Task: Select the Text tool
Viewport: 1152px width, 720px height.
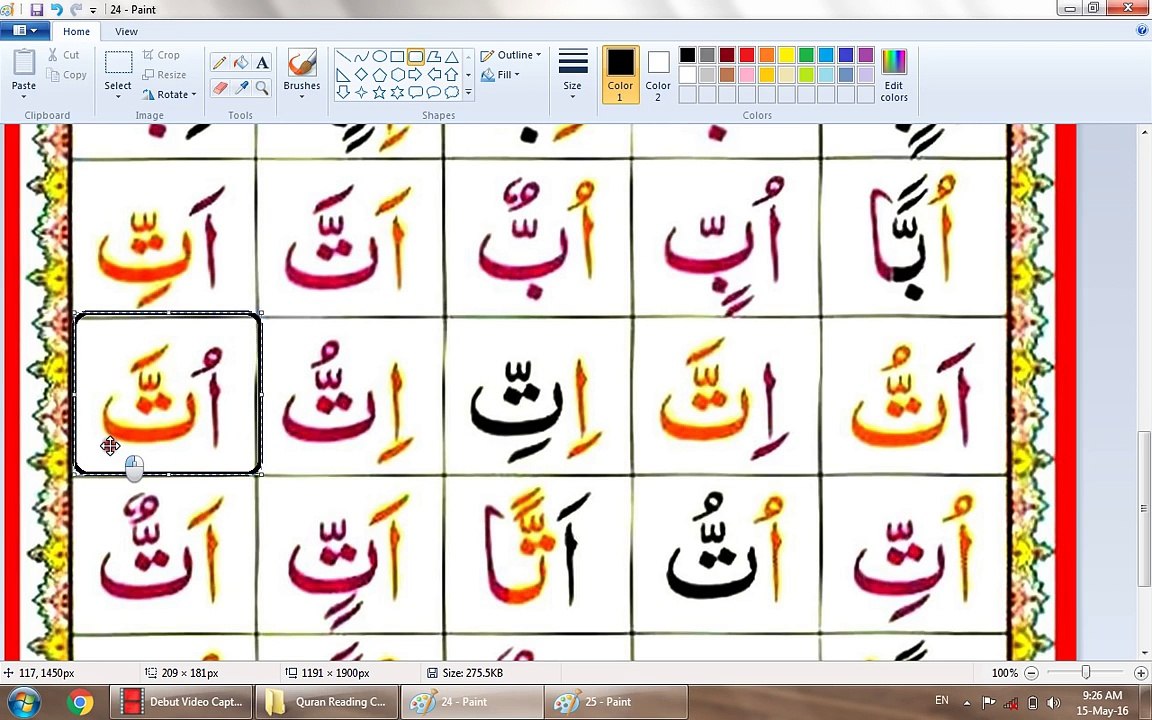Action: pos(262,62)
